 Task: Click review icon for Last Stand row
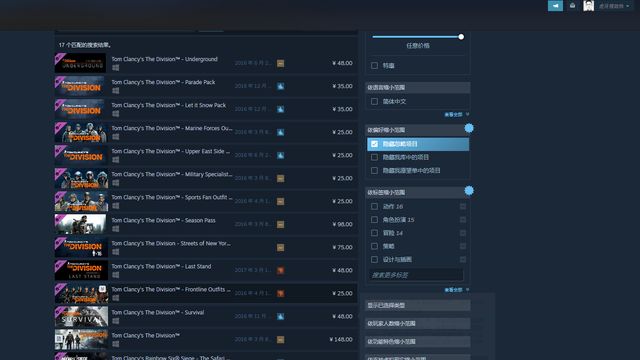280,270
